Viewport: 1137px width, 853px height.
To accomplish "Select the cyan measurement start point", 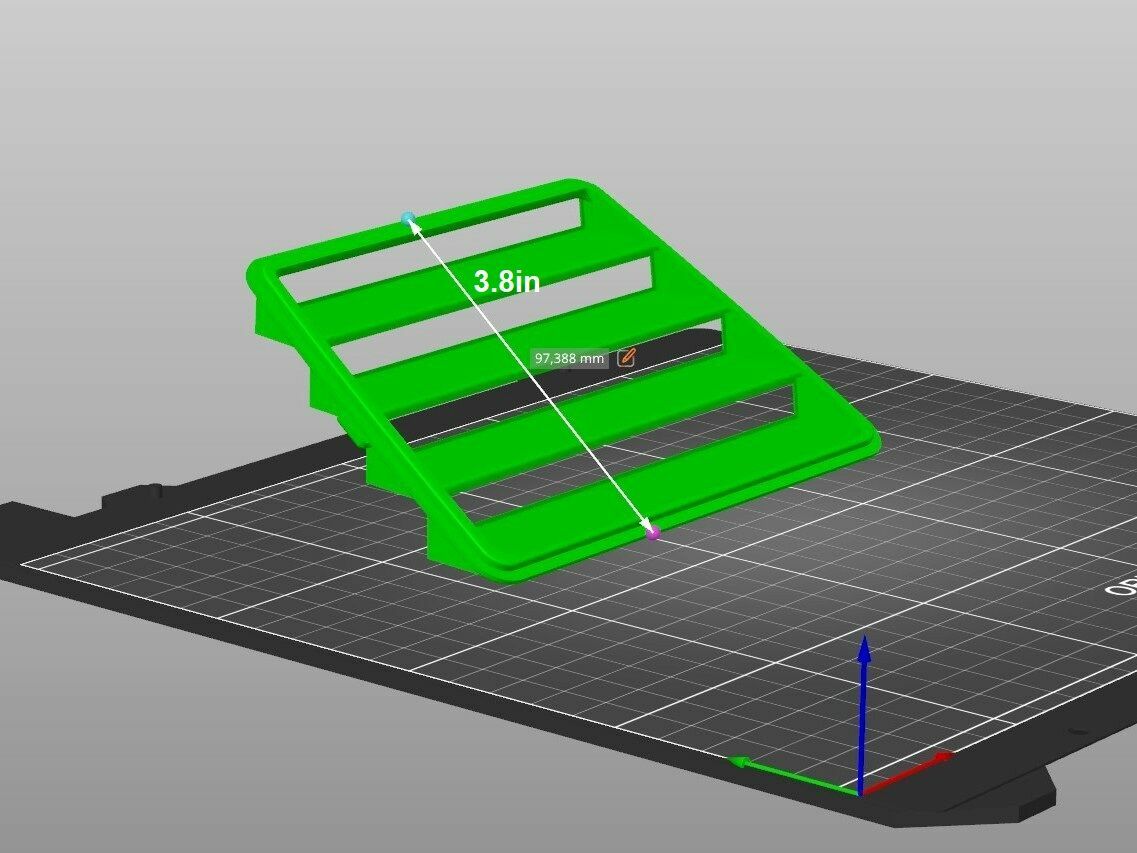I will click(408, 218).
